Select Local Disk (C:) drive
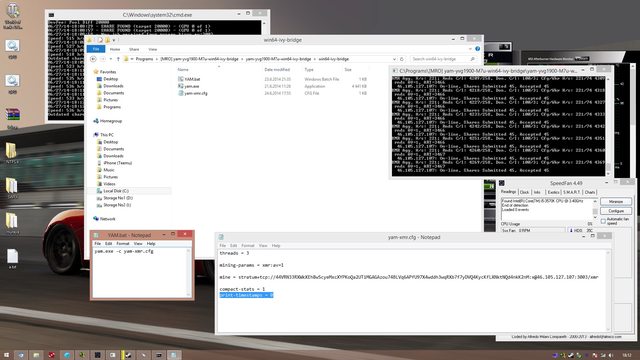This screenshot has height=360, width=640. (116, 191)
